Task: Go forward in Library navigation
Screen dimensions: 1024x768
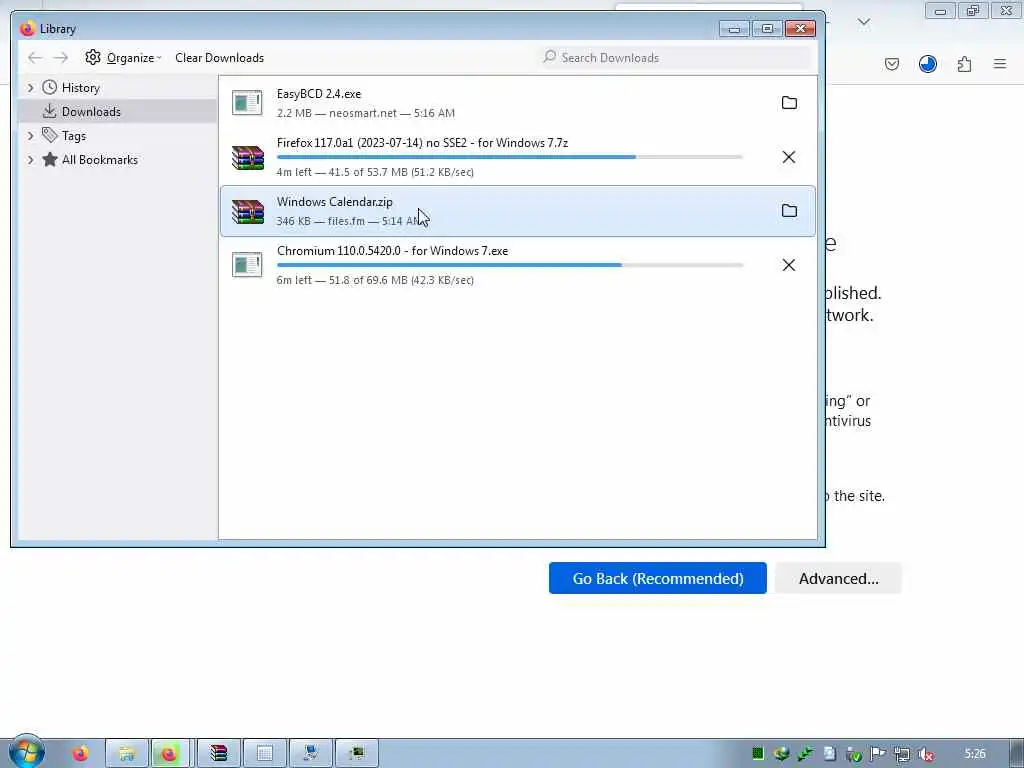Action: (61, 57)
